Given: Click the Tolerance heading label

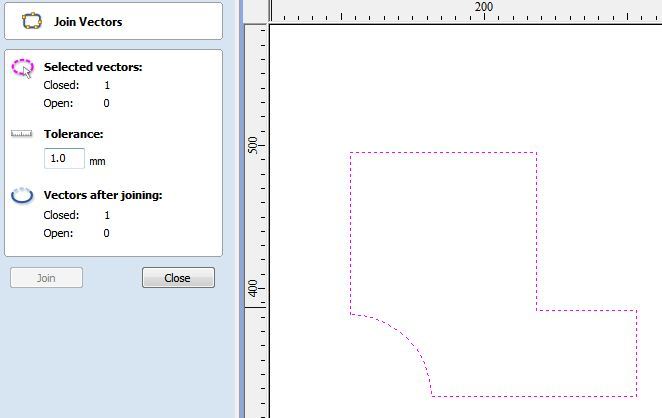Looking at the screenshot, I should pyautogui.click(x=73, y=134).
